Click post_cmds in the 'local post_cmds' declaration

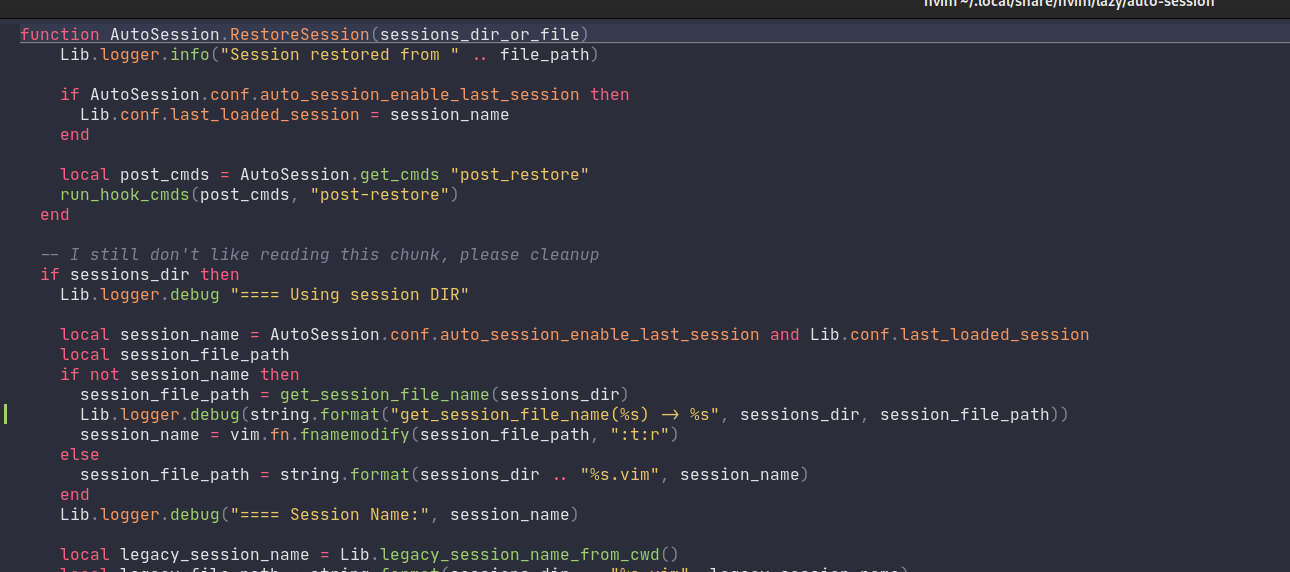[x=165, y=175]
